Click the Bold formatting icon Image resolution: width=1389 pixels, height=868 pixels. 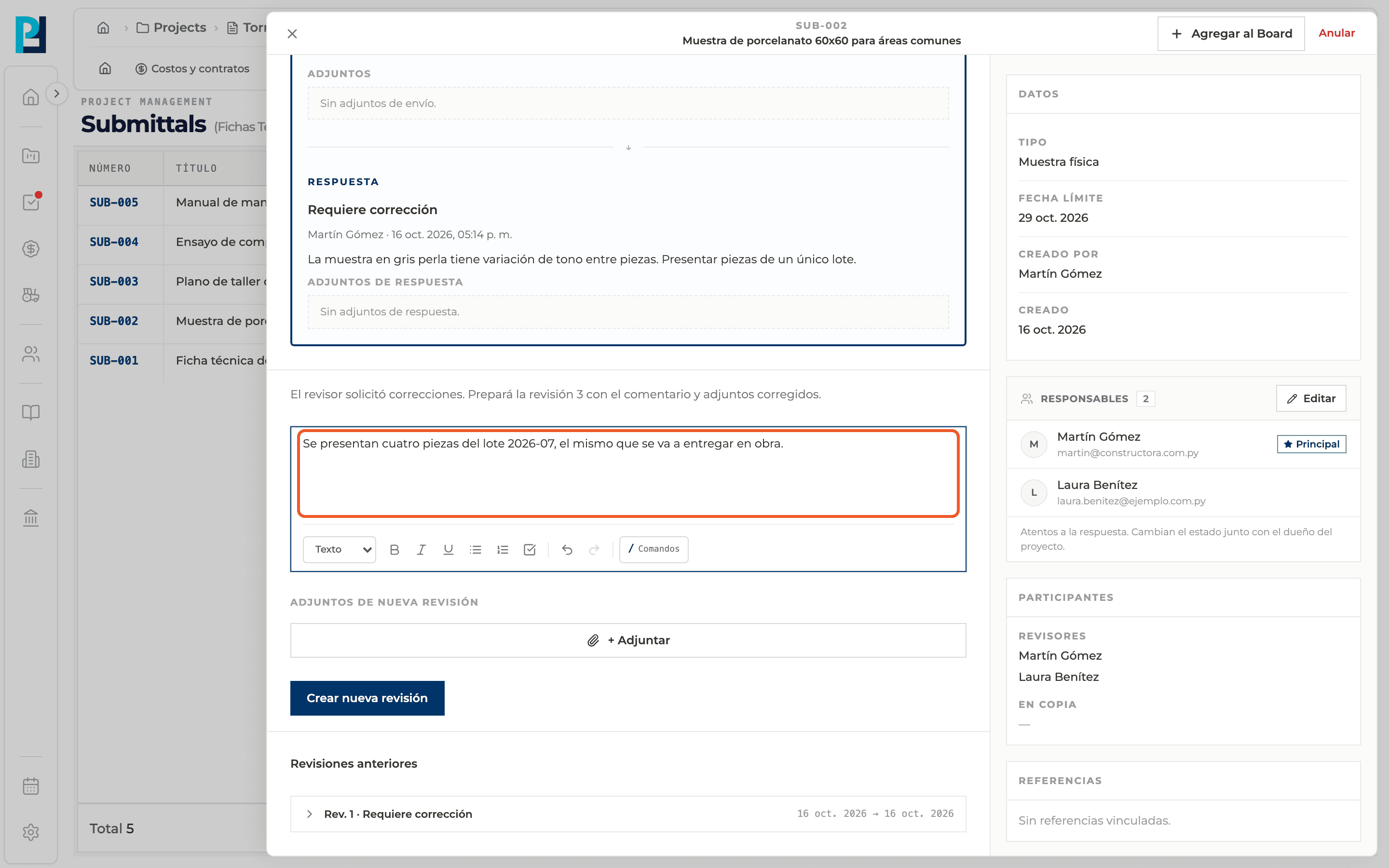tap(395, 549)
